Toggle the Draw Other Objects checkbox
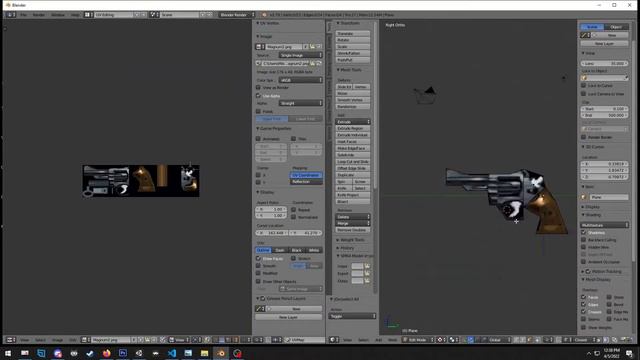 (x=258, y=281)
